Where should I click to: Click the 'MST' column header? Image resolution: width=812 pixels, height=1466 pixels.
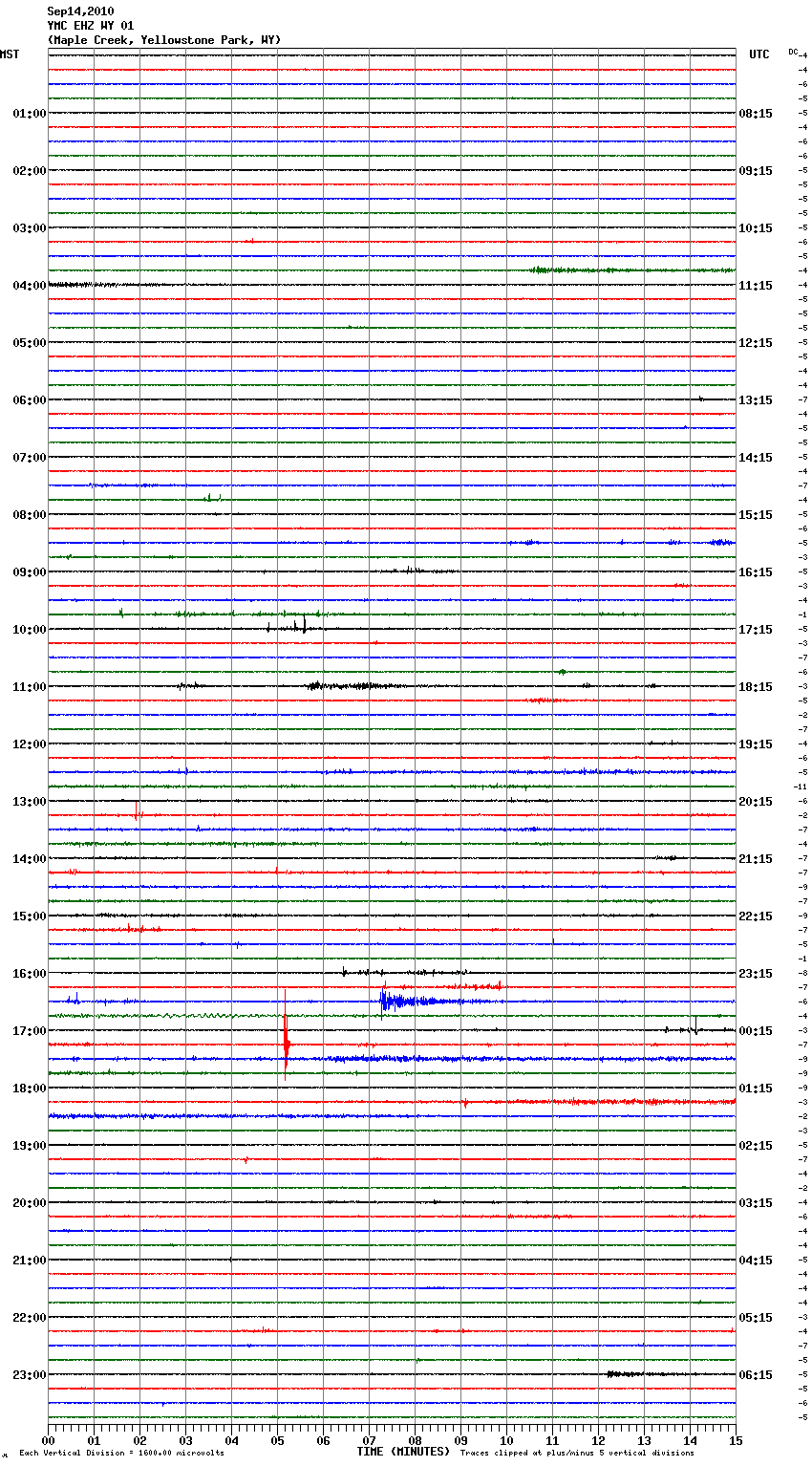[10, 54]
